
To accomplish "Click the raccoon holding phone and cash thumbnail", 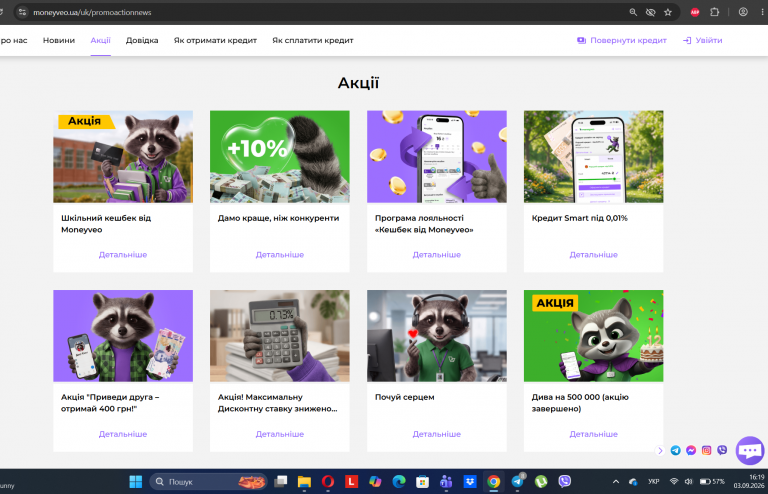I will point(123,336).
